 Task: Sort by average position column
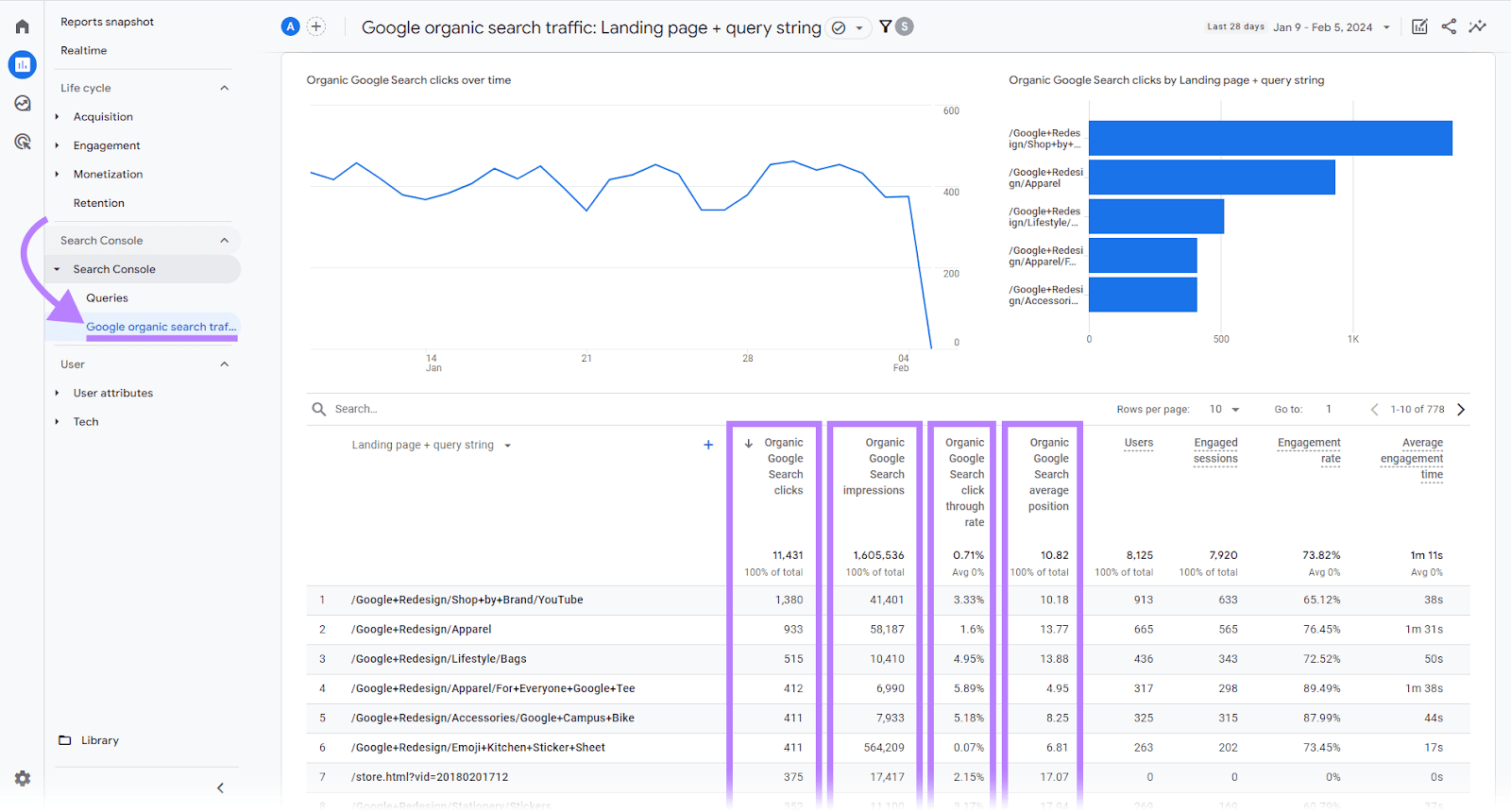click(x=1048, y=474)
